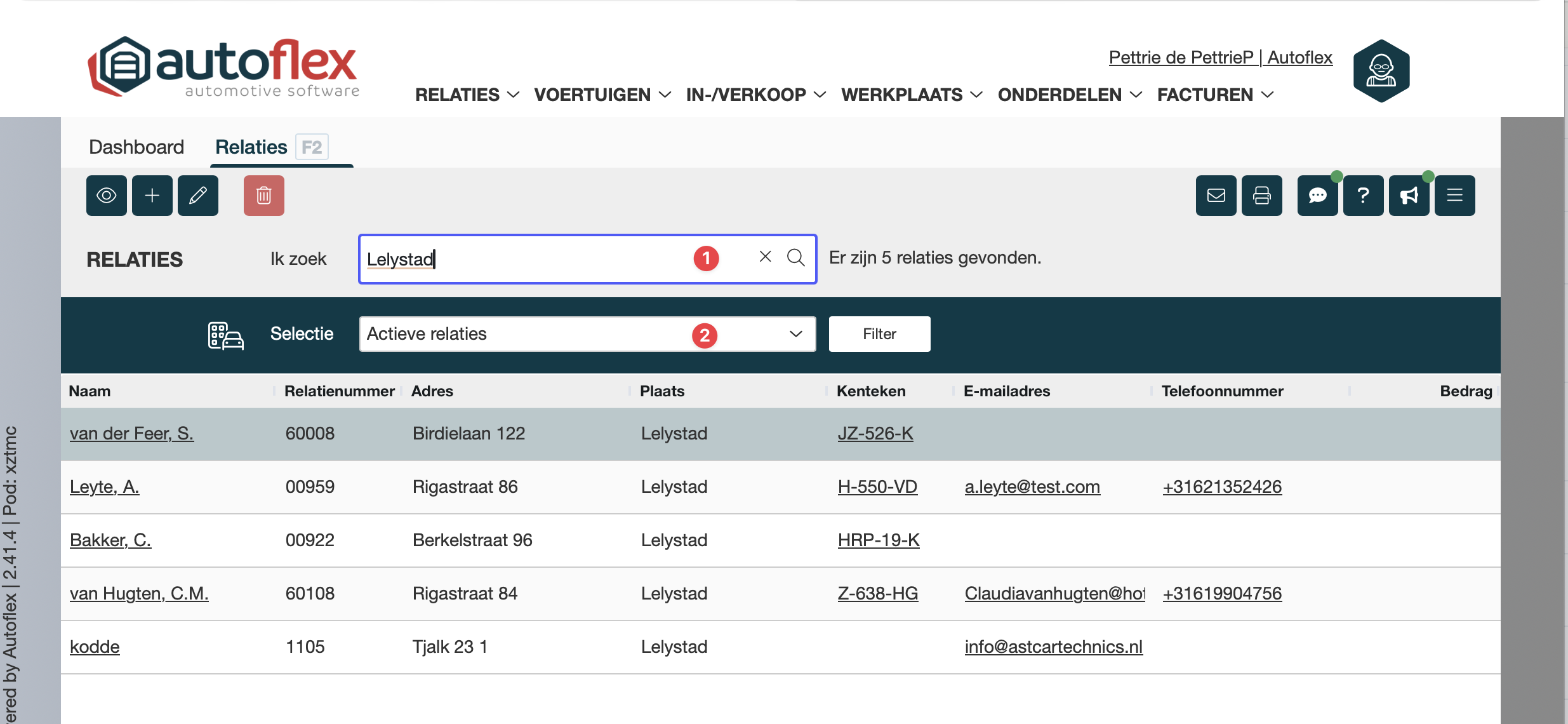Click the pencil edit icon

tap(198, 196)
